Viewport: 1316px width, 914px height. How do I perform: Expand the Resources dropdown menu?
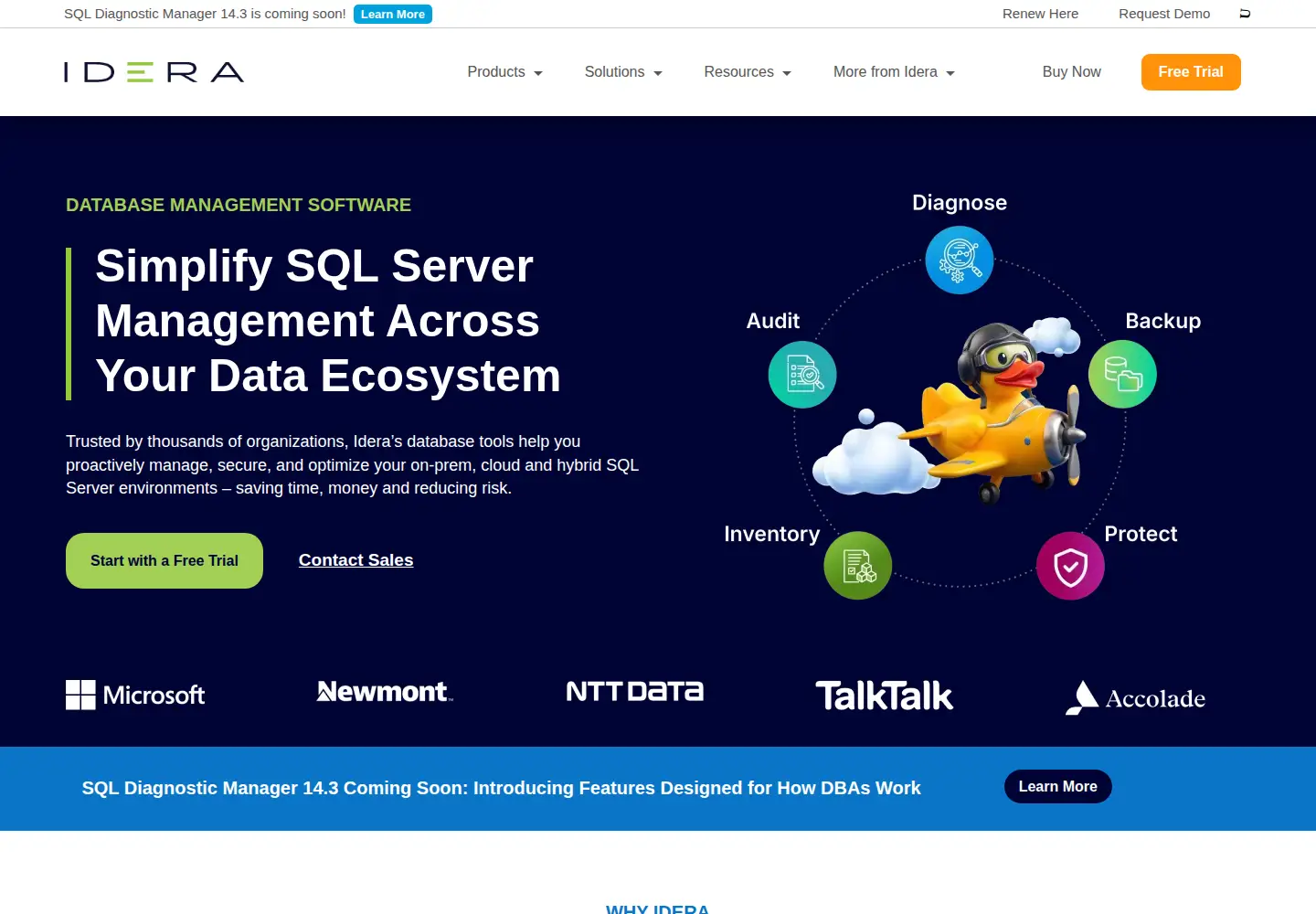pos(748,72)
